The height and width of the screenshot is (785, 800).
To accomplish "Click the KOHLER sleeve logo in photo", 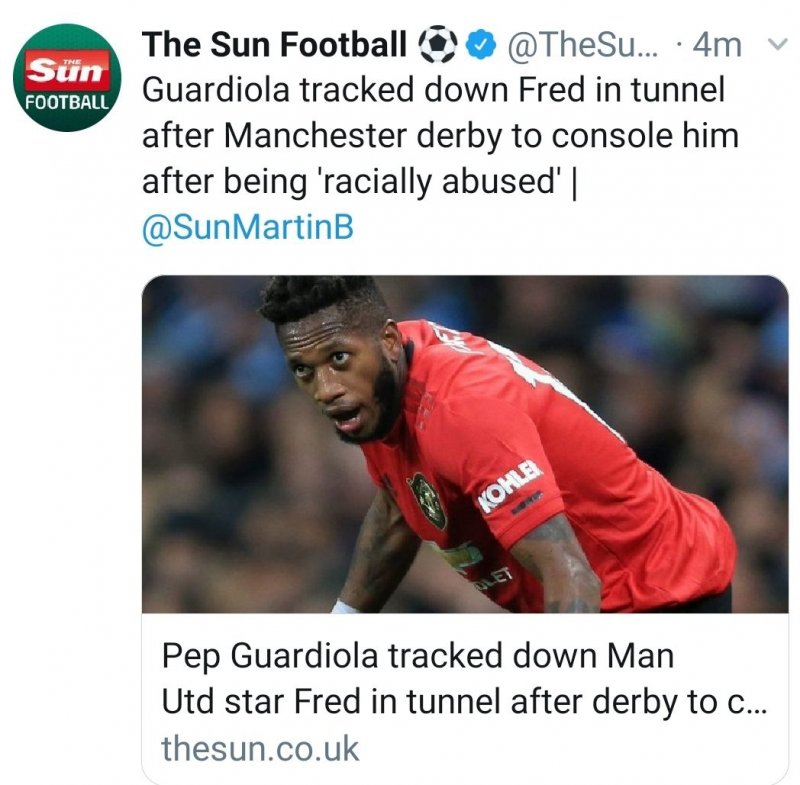I will [509, 485].
